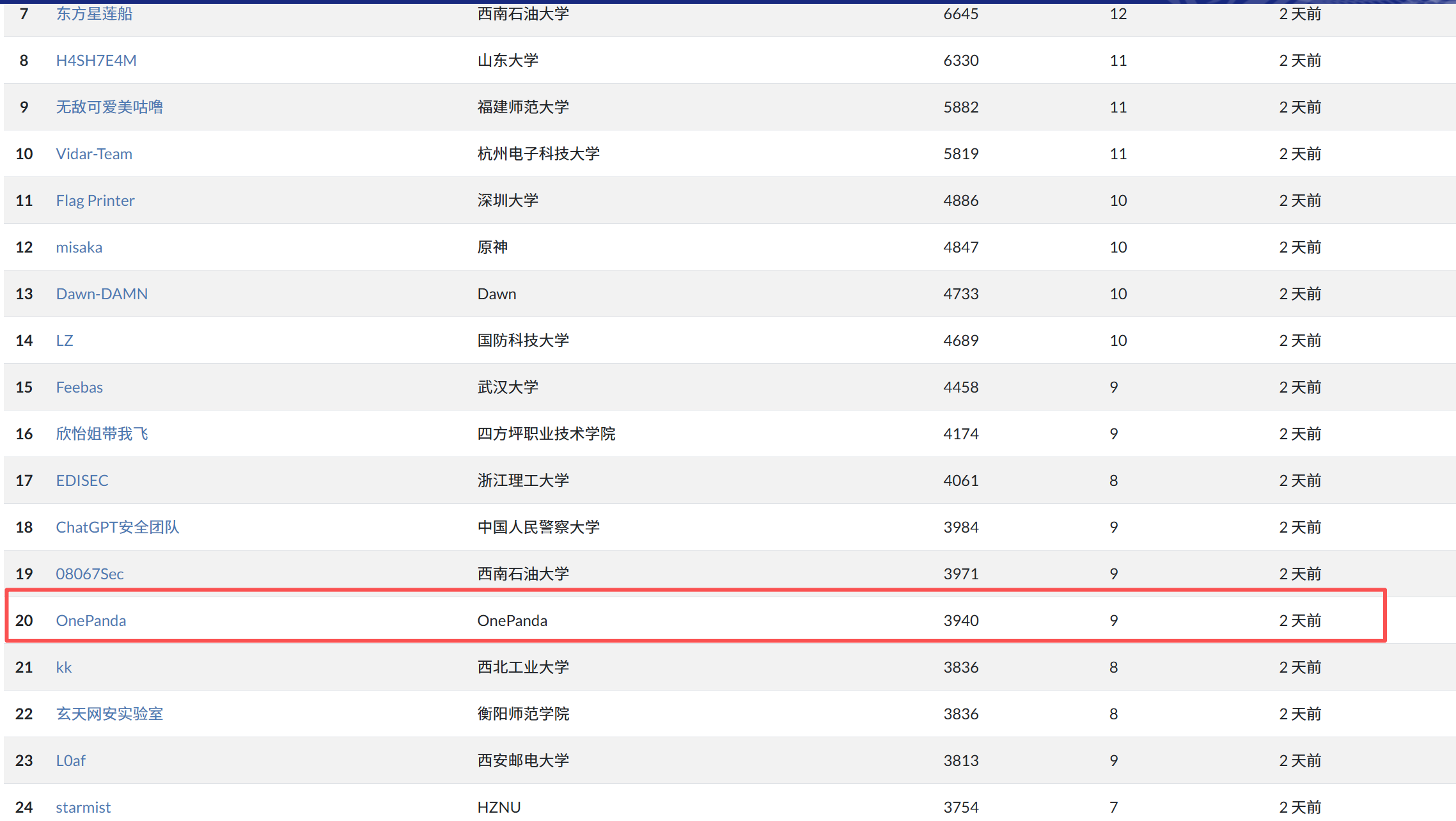Open the Flag Printer team page
The image size is (1456, 821).
coord(95,201)
